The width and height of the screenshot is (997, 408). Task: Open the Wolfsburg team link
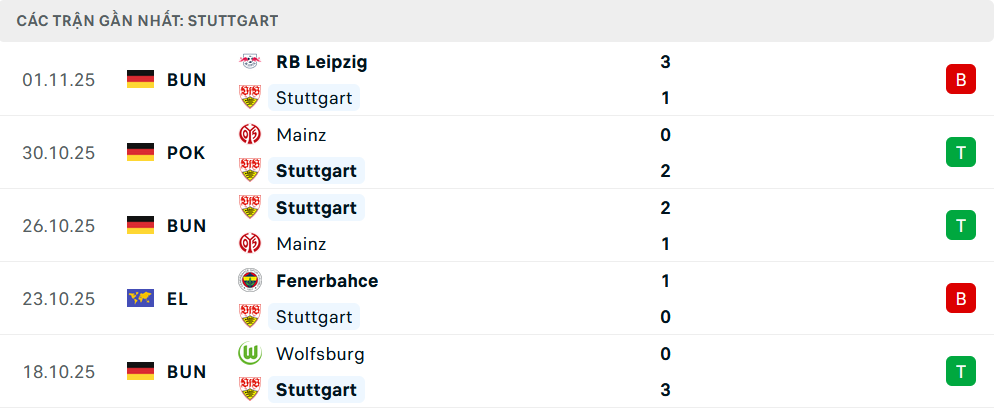[320, 354]
